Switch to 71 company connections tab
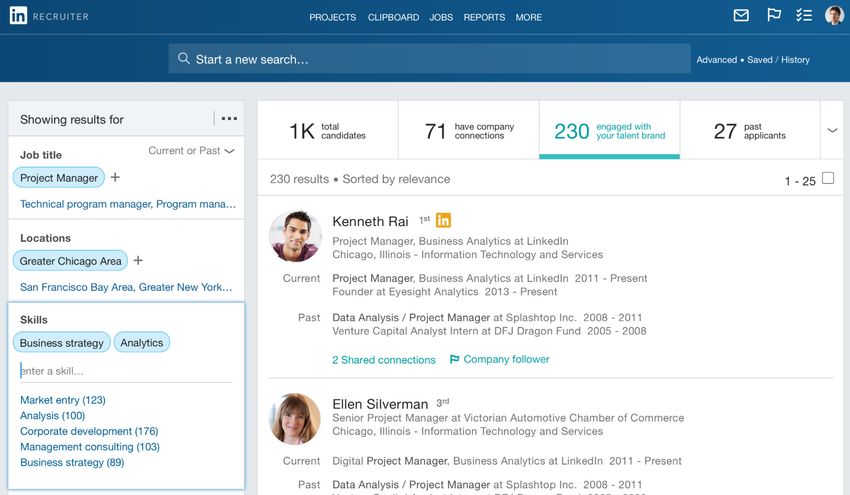This screenshot has width=850, height=495. click(469, 130)
